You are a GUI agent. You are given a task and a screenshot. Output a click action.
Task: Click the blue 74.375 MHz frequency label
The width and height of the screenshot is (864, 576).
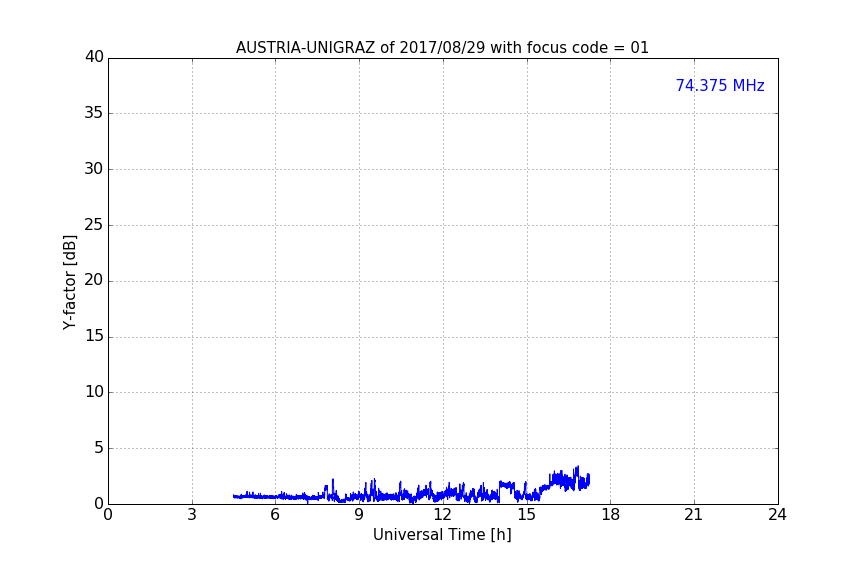click(720, 85)
